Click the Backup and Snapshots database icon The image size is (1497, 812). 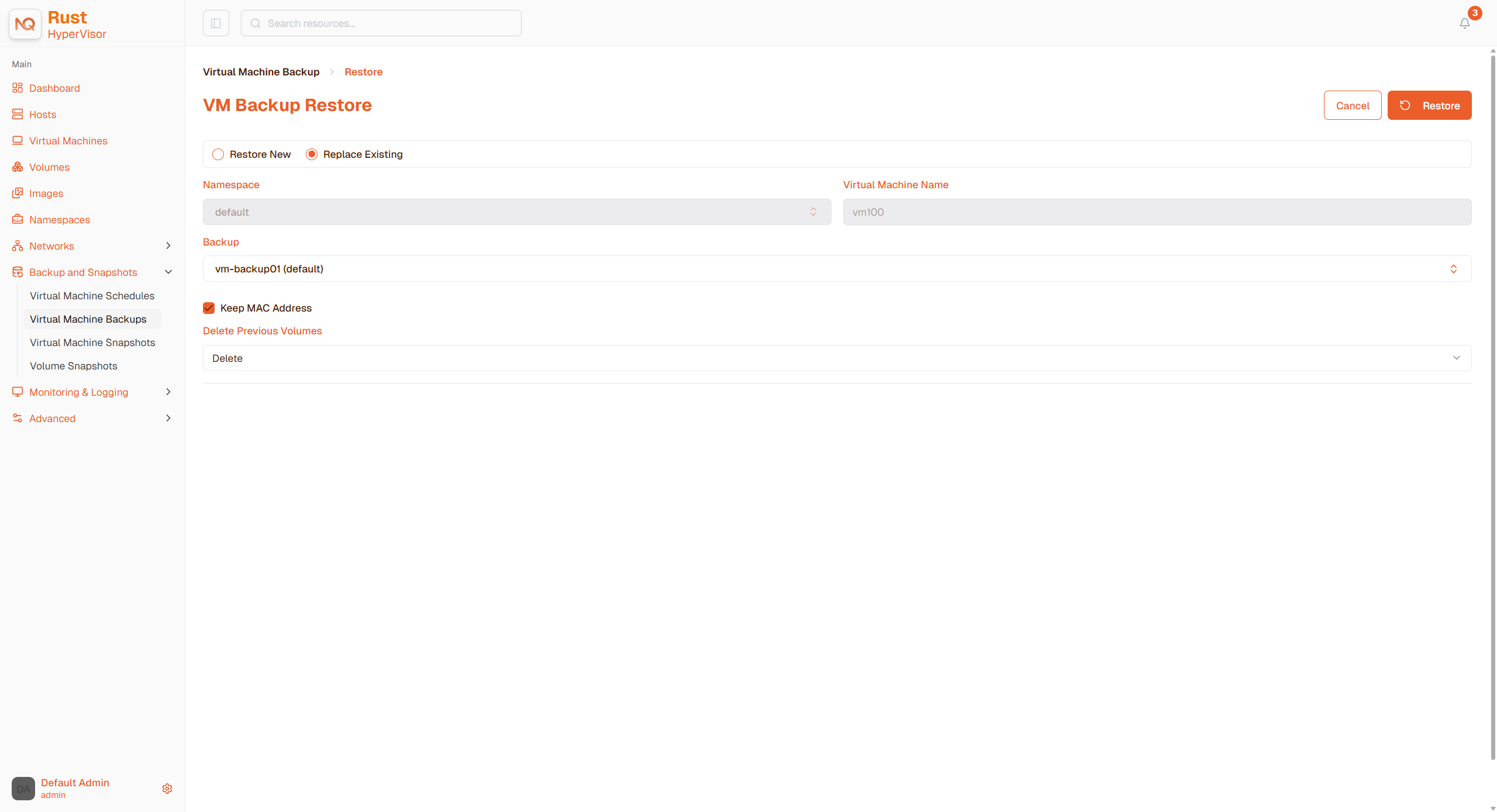point(18,272)
